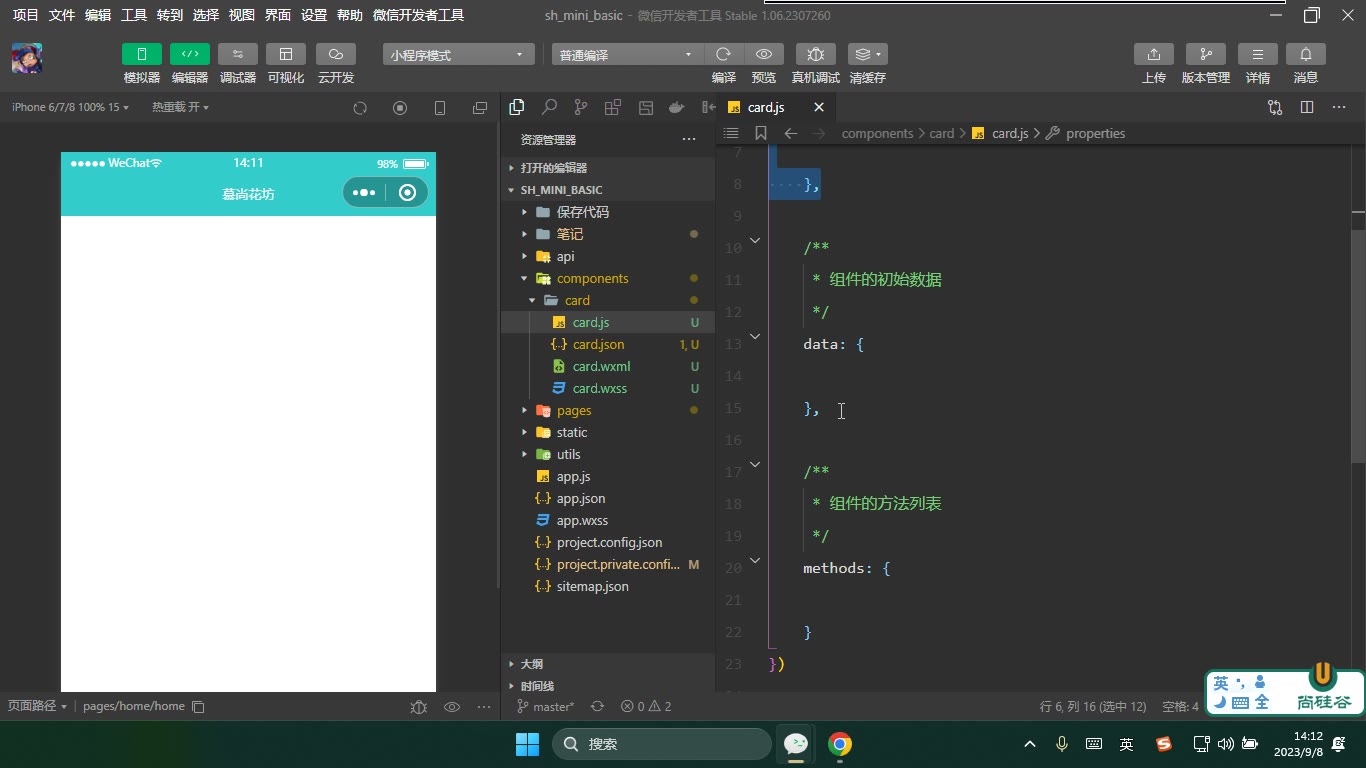Open source control icon in sidebar
The image size is (1366, 768).
581,107
